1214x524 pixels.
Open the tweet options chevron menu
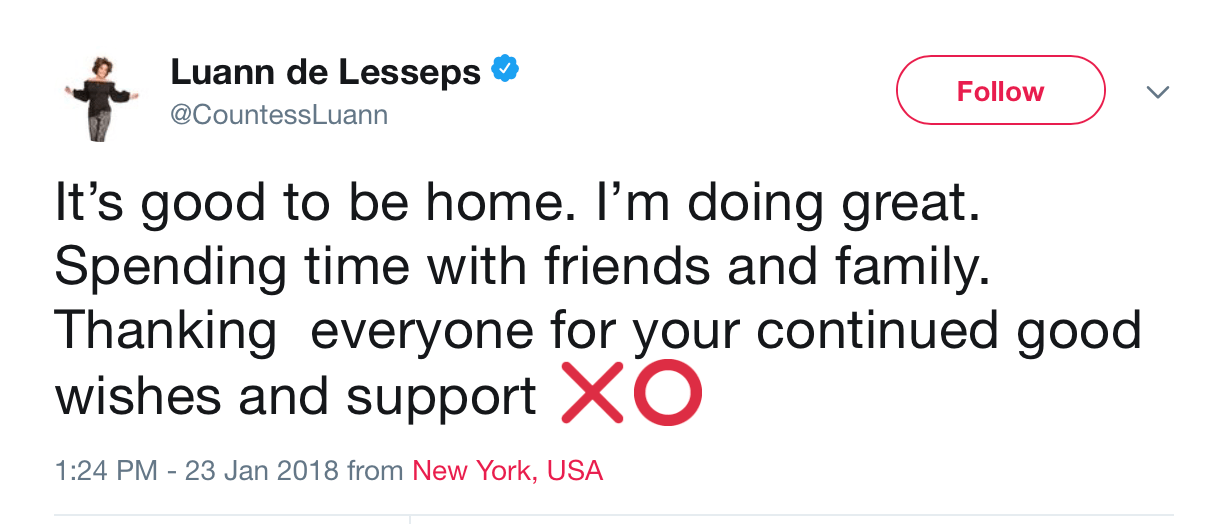click(1157, 92)
